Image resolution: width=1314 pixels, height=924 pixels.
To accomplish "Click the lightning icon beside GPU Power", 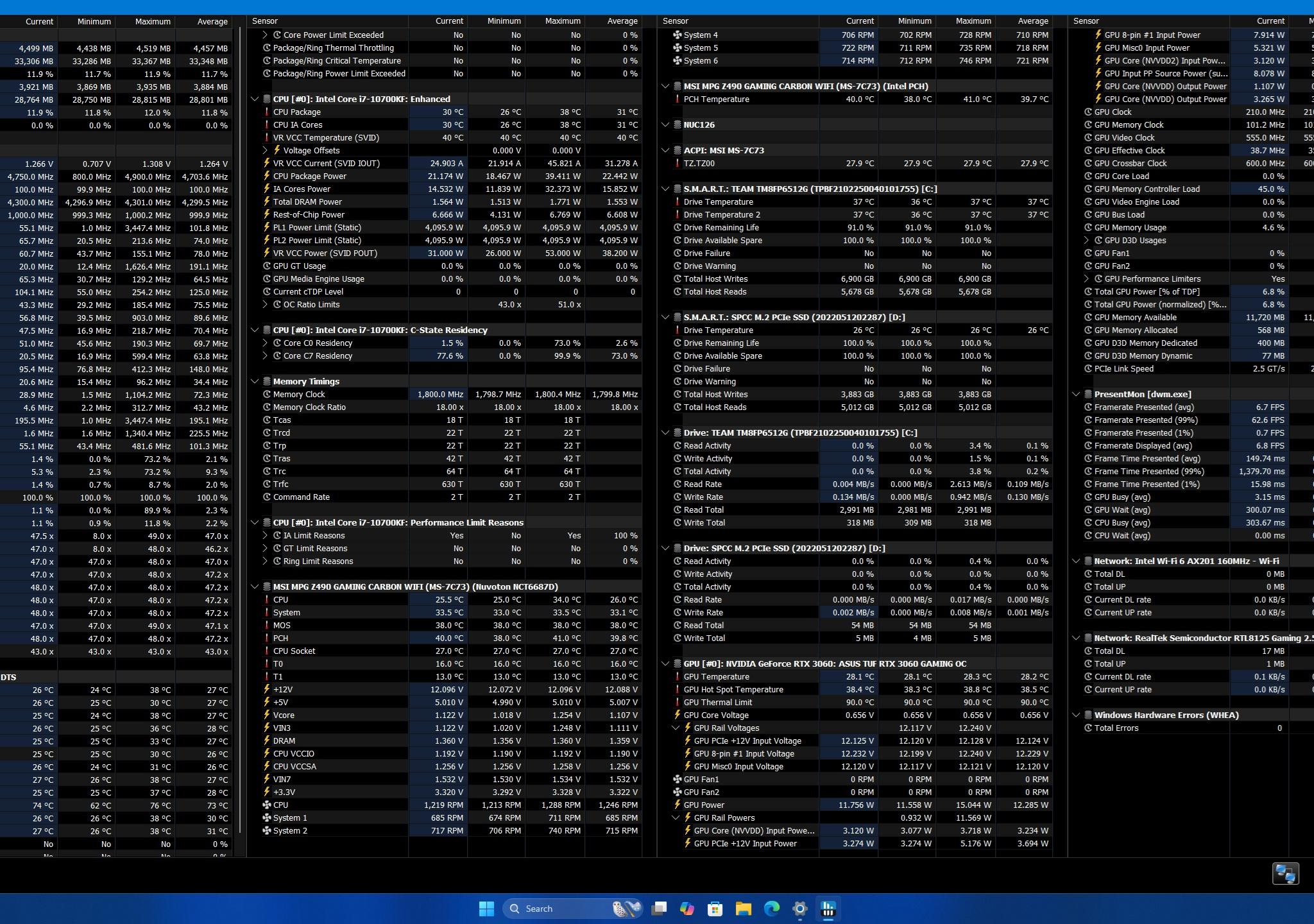I will [678, 805].
